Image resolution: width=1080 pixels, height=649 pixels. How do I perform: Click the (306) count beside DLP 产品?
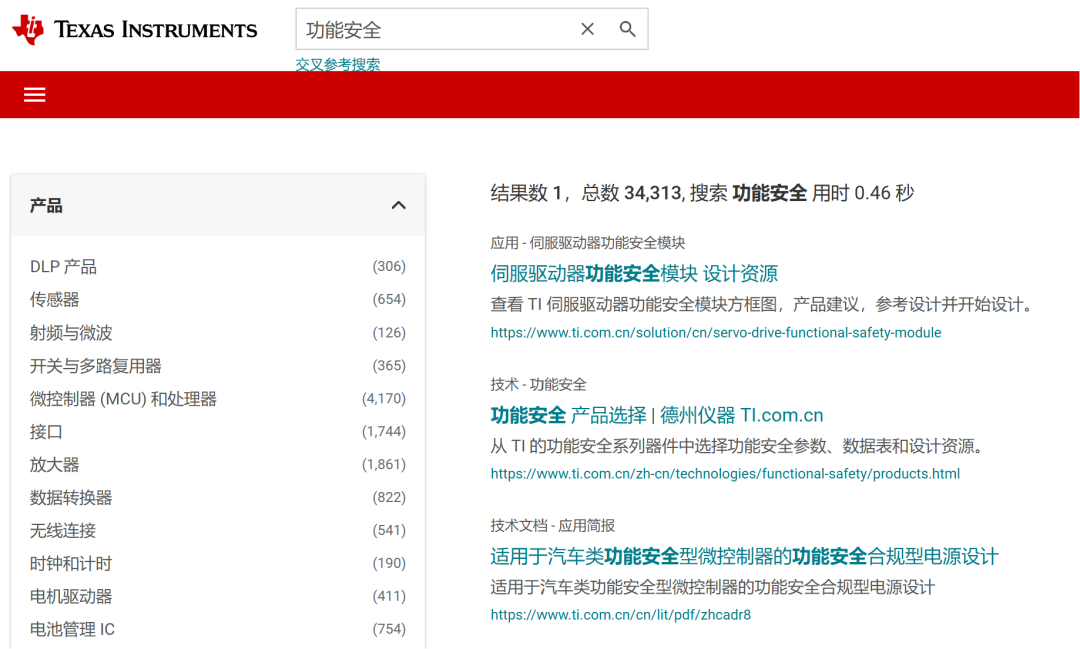(389, 267)
